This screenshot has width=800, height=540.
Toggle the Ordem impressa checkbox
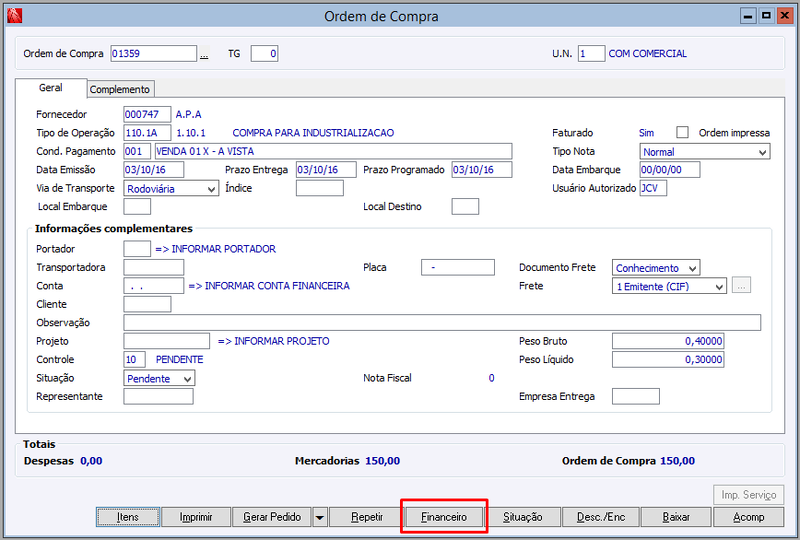(682, 133)
